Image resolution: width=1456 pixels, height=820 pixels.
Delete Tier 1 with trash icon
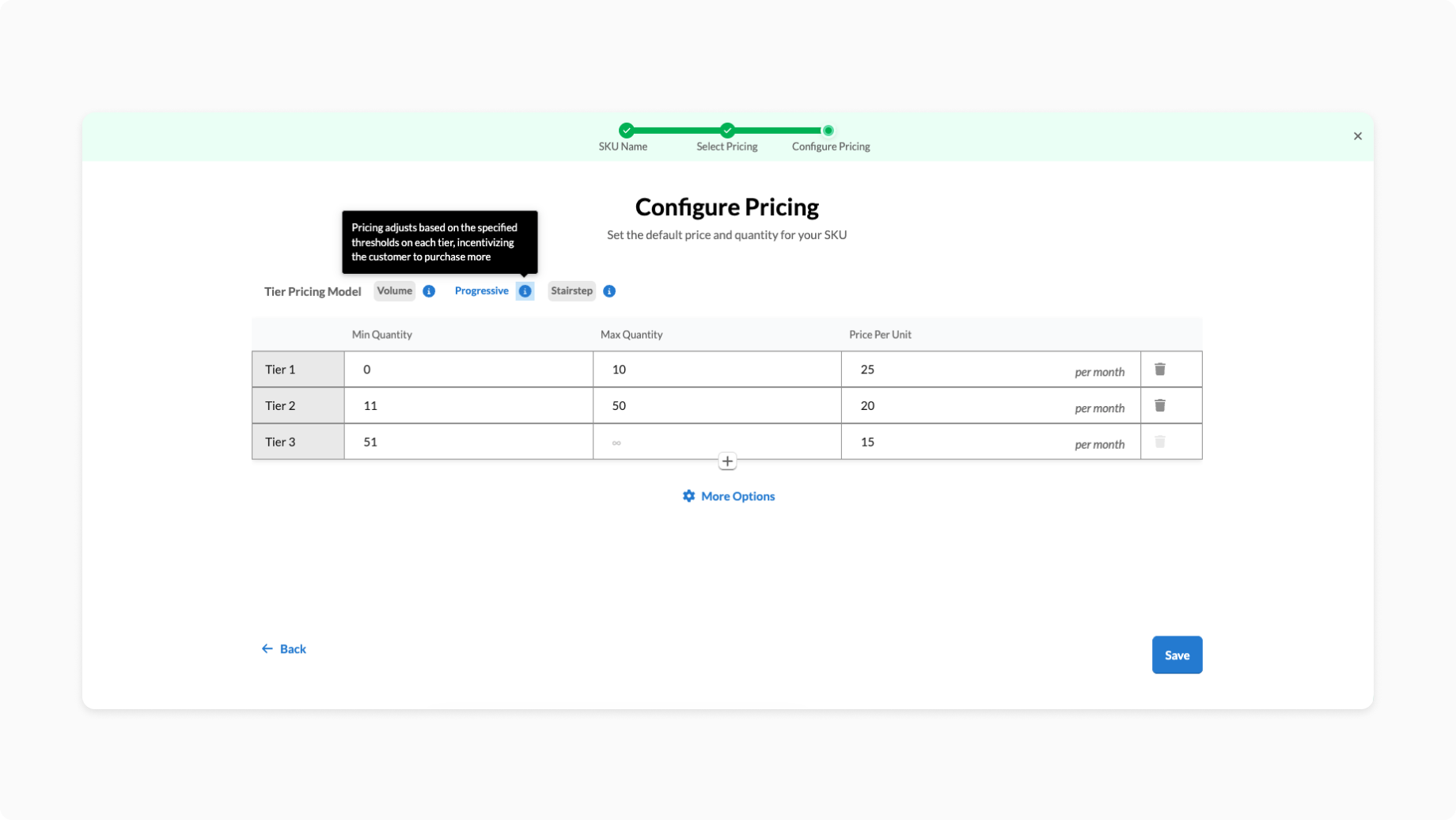pos(1160,370)
